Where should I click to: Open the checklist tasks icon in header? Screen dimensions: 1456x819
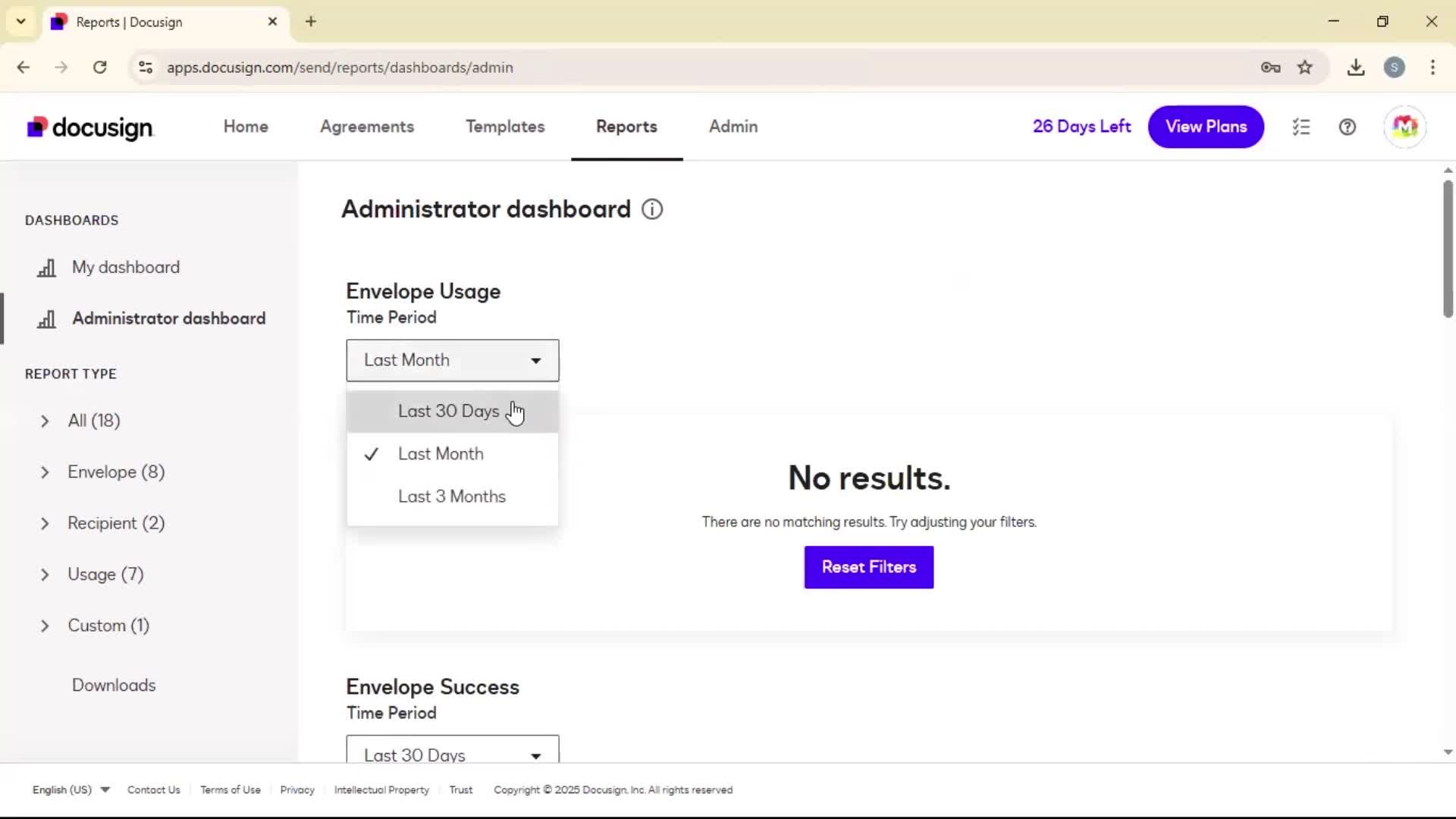[x=1301, y=127]
